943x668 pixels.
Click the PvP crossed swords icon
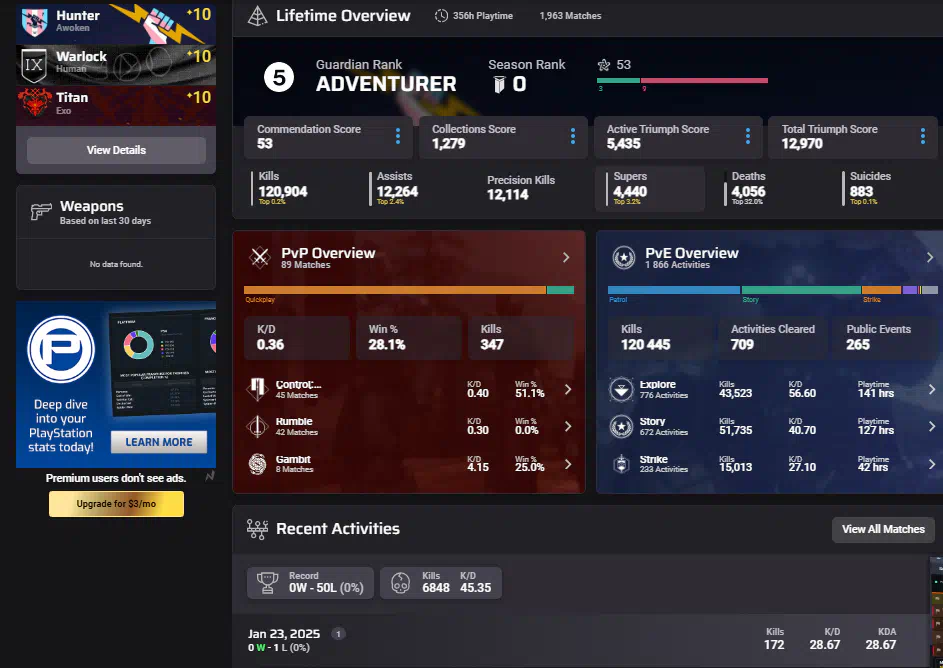260,257
